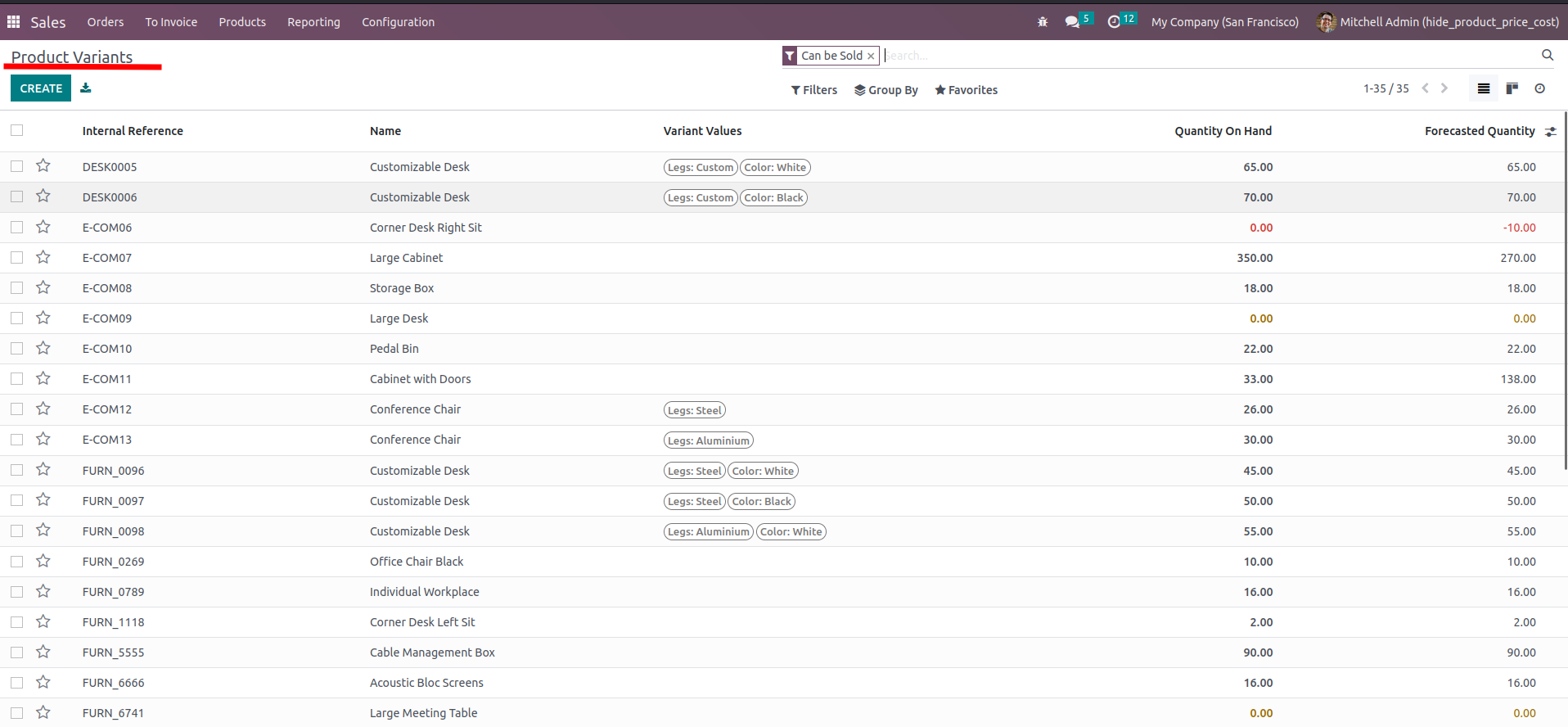Favorite star for FURN_0269 row

(x=43, y=561)
